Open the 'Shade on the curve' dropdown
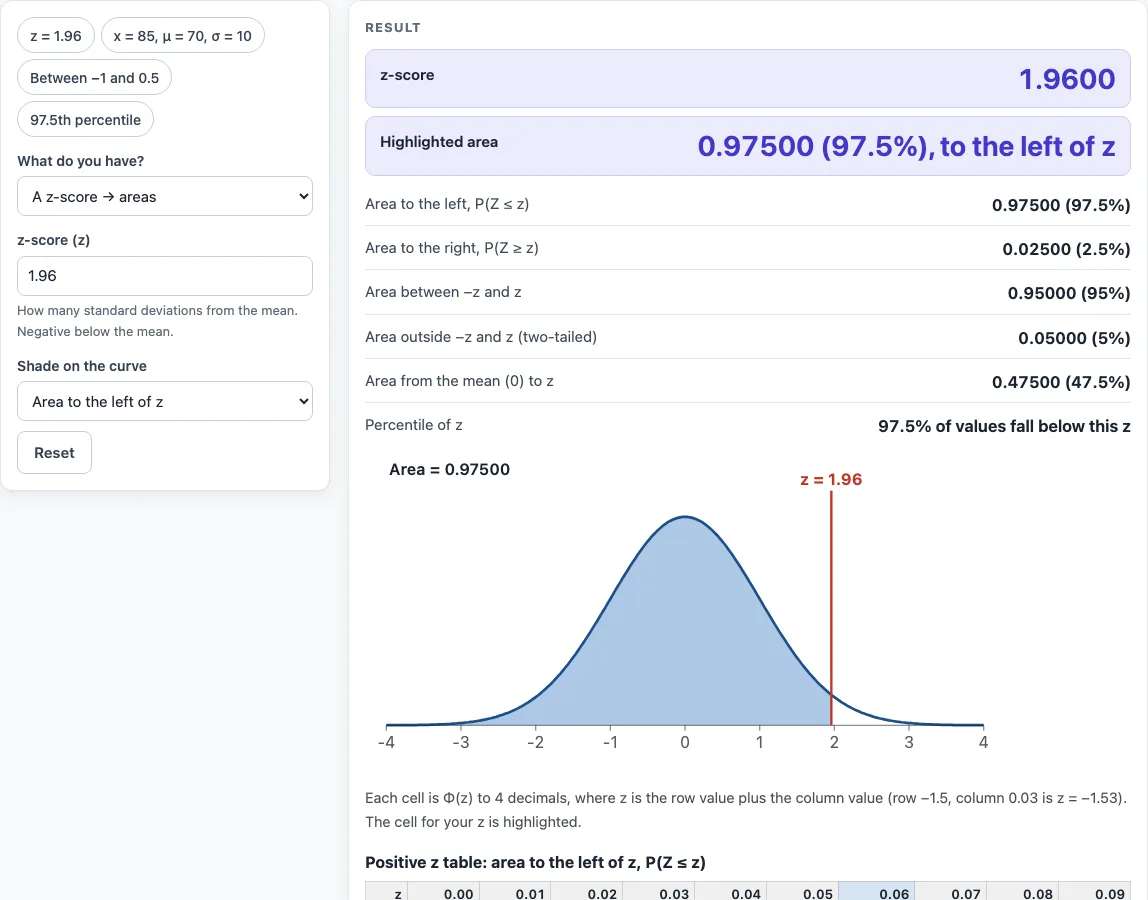Image resolution: width=1148 pixels, height=900 pixels. 165,401
